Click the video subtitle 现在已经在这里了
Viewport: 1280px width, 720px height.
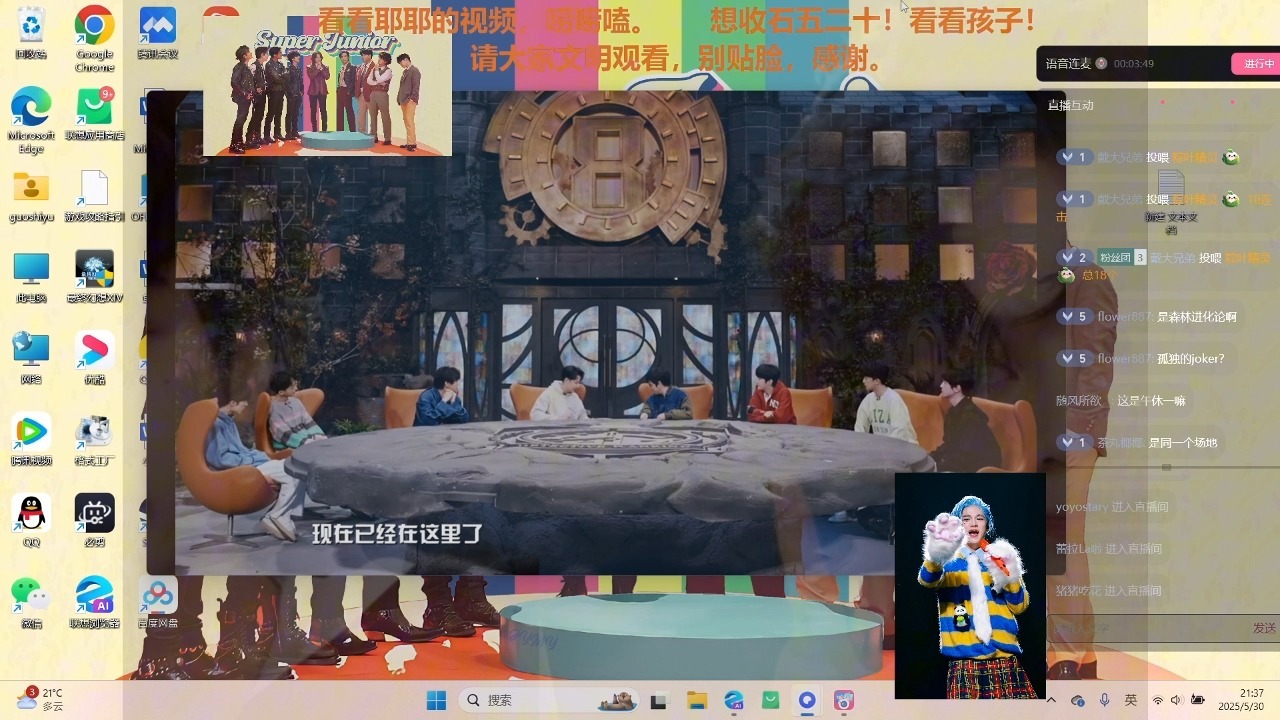(397, 534)
